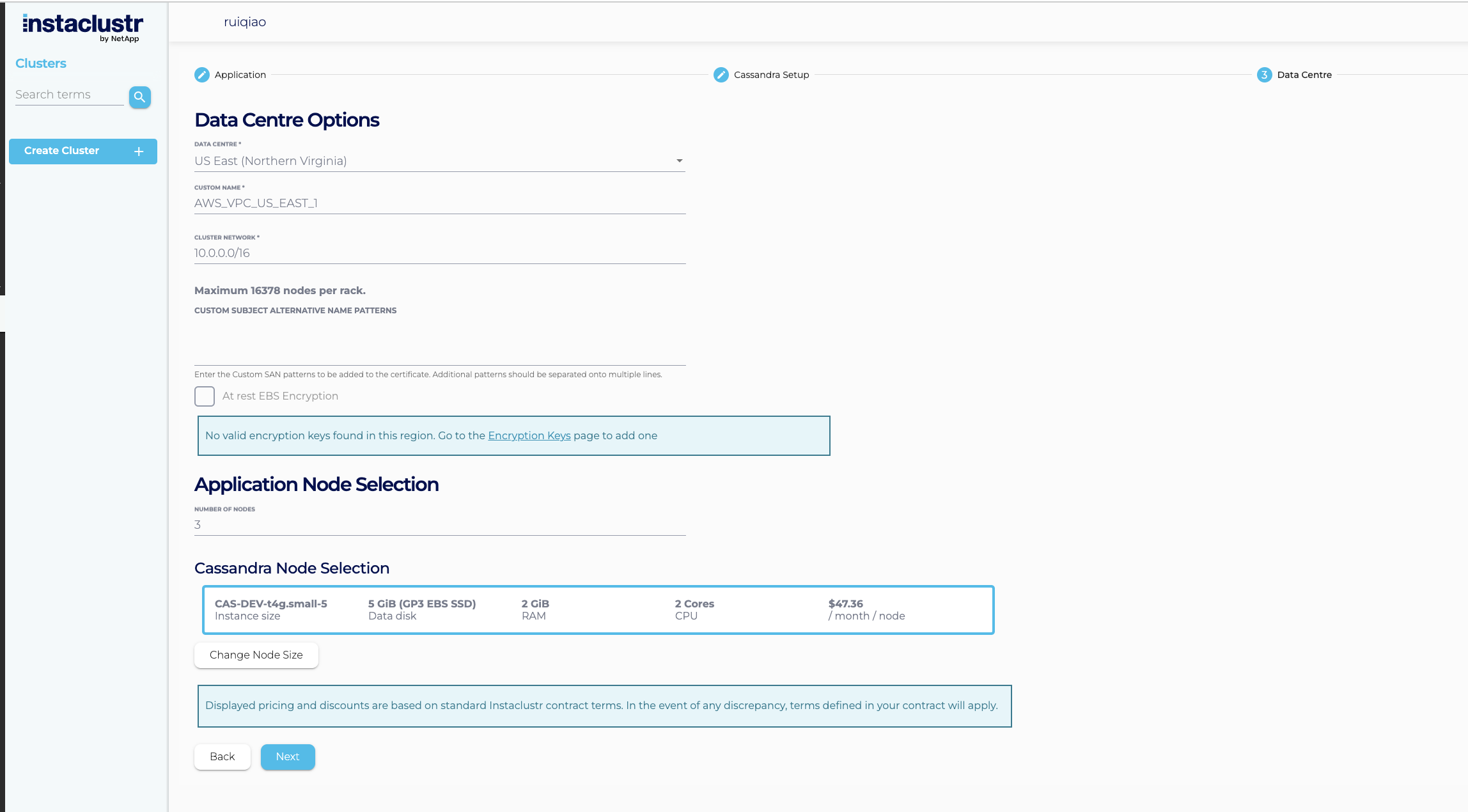
Task: Select the CAS-DEV-t4g.small-5 node card
Action: (598, 610)
